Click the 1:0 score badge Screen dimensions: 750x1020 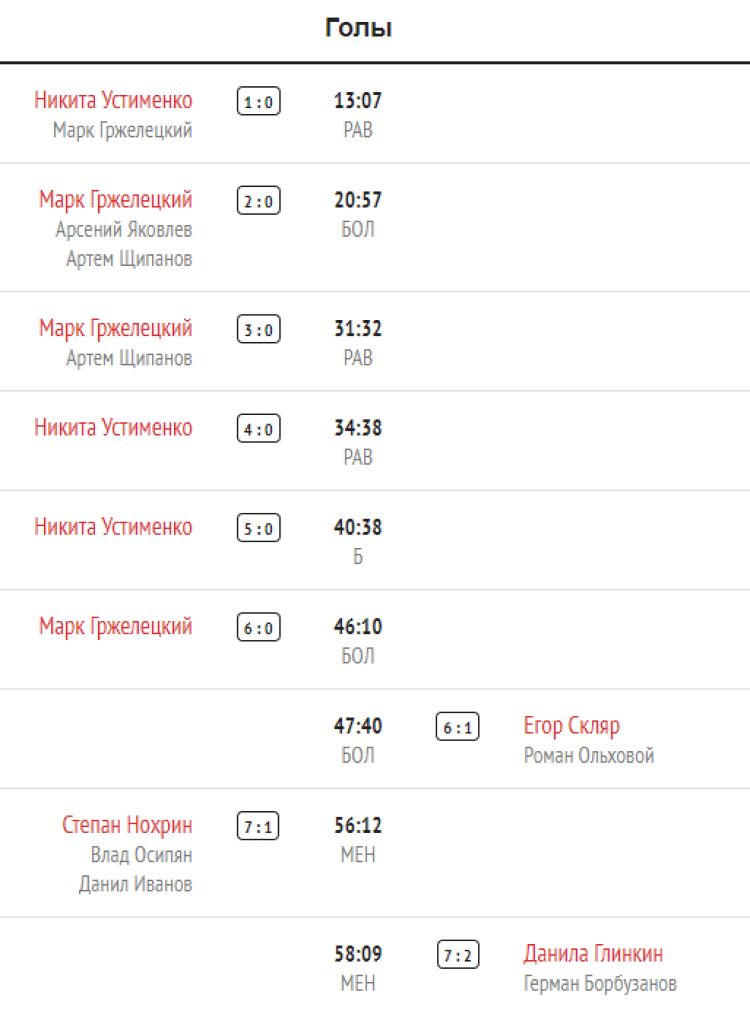[259, 101]
